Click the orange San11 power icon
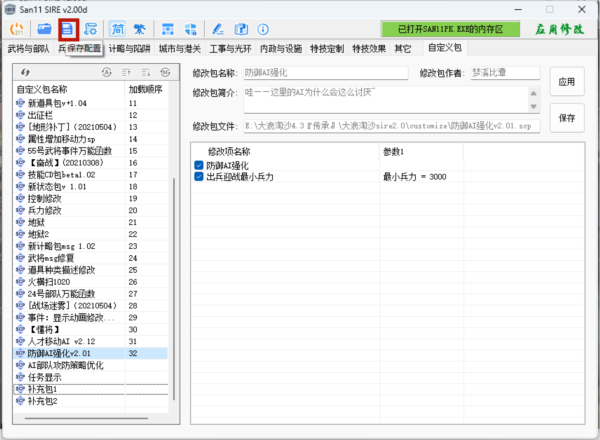The width and height of the screenshot is (600, 440). [x=16, y=29]
